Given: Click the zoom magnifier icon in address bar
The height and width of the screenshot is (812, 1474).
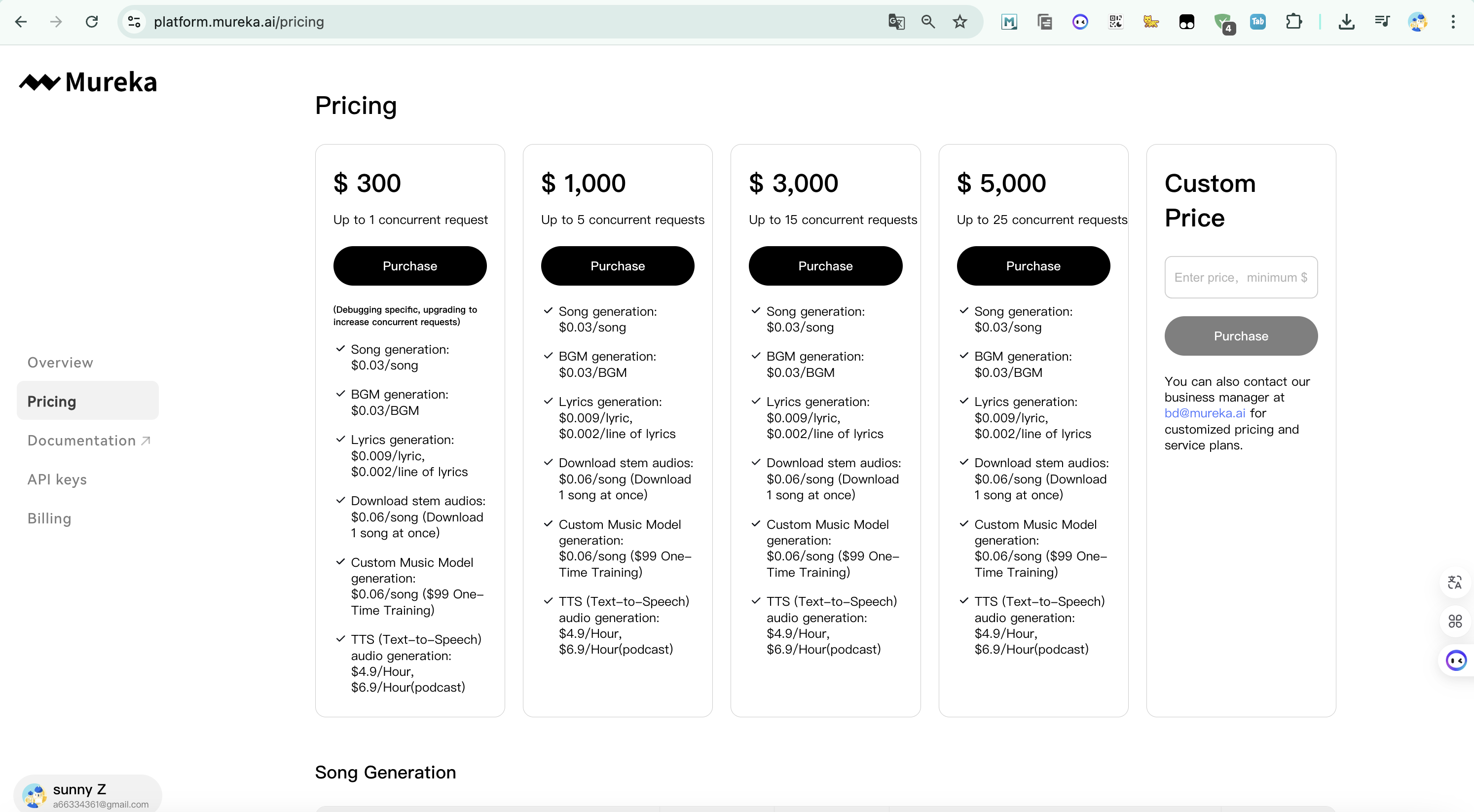Looking at the screenshot, I should coord(927,22).
